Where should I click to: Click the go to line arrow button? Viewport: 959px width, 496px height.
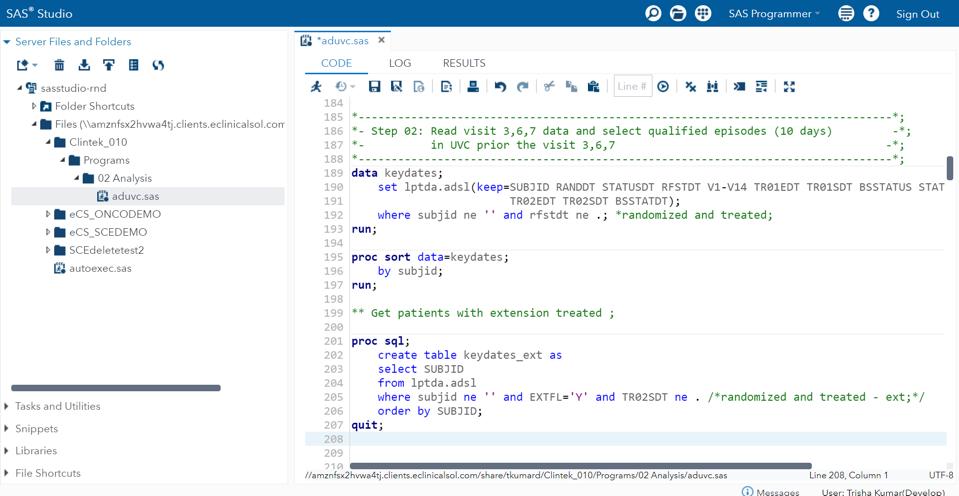point(663,86)
